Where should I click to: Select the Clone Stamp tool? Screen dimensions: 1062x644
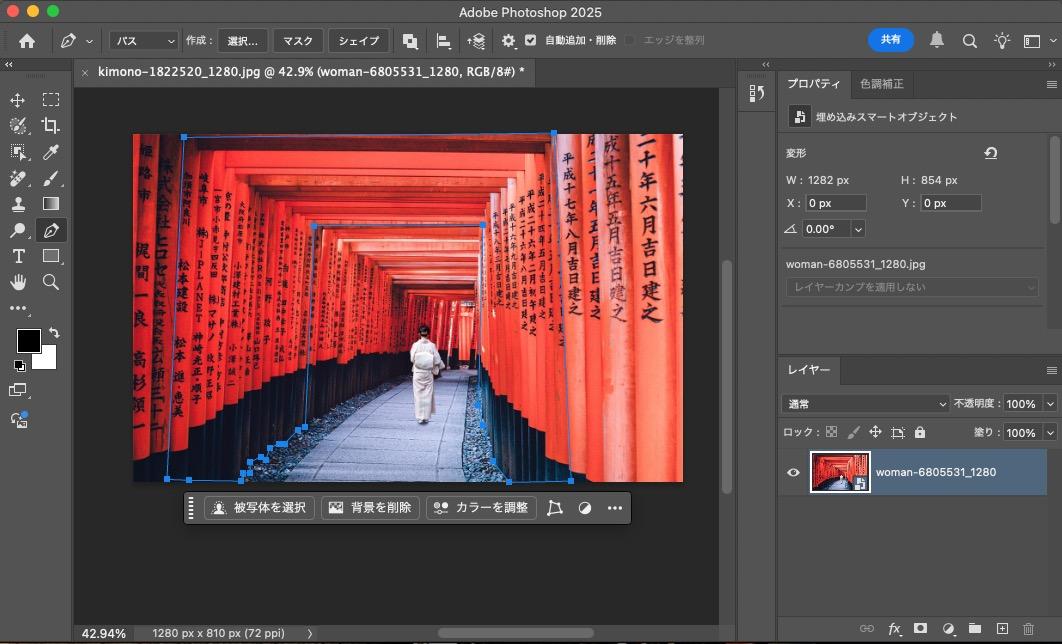18,204
